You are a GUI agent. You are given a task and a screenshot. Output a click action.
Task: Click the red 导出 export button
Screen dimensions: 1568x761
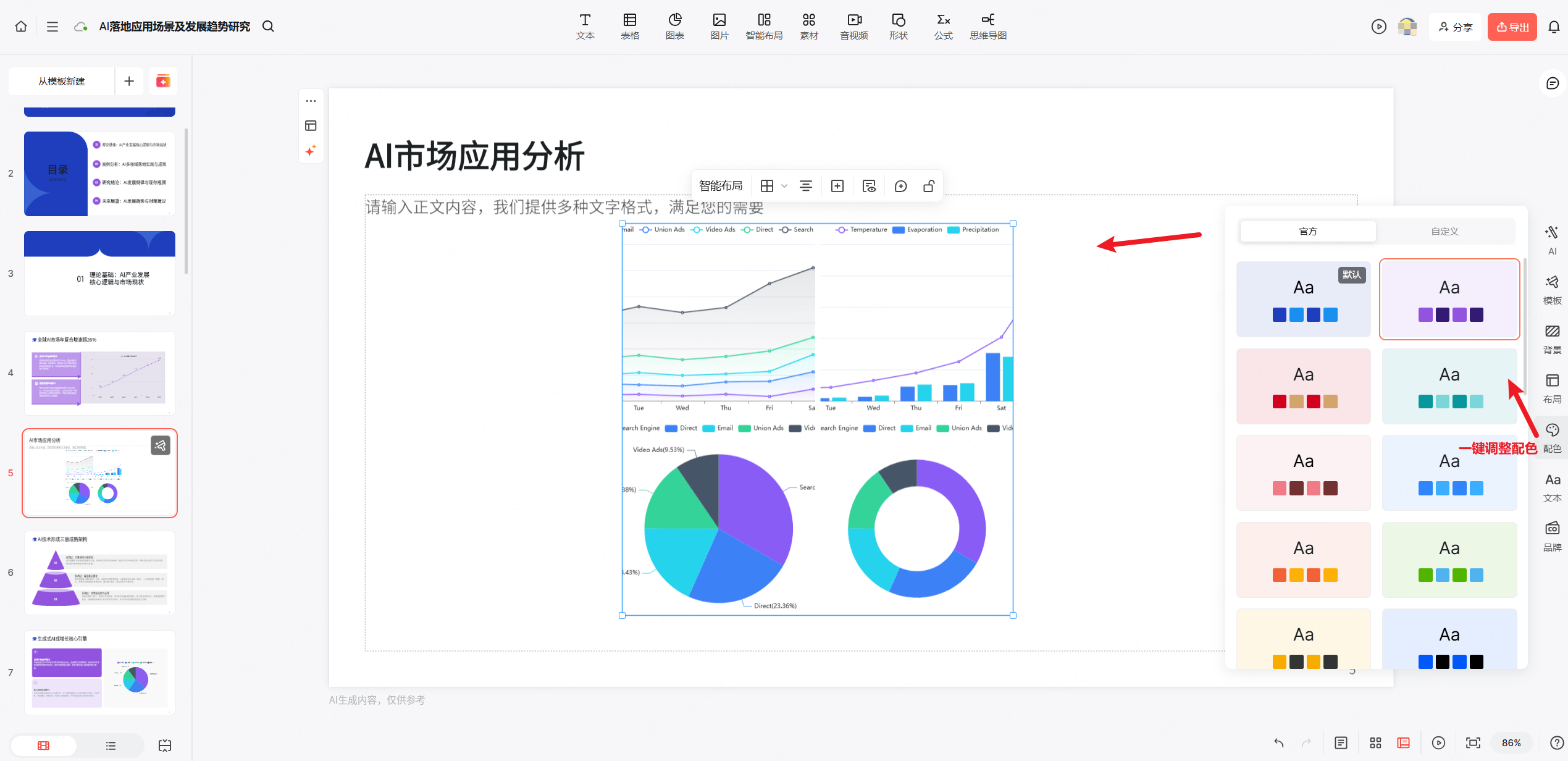[1512, 27]
